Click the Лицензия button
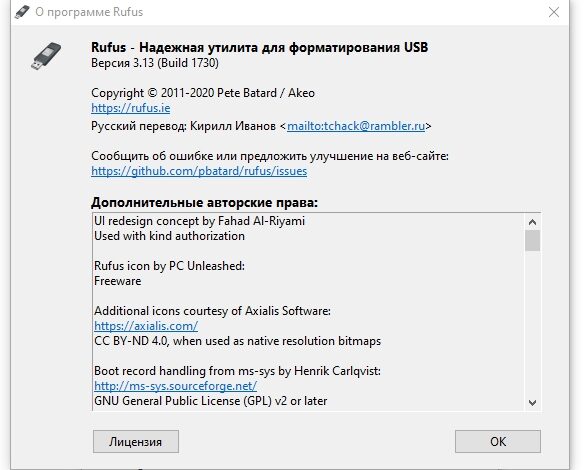 click(136, 442)
